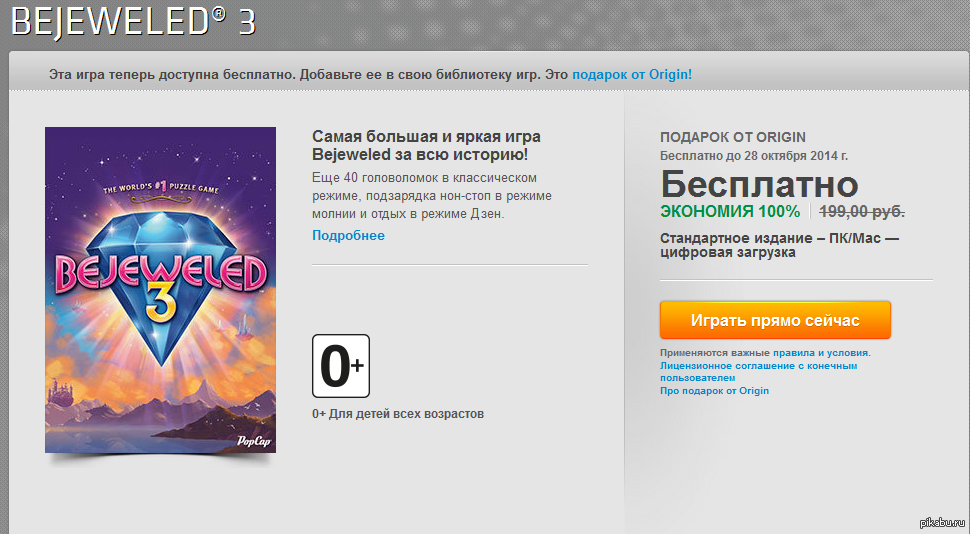Open Лицензионное соглашение с конечным пользователем link
Screen dimensions: 970x534
758,372
